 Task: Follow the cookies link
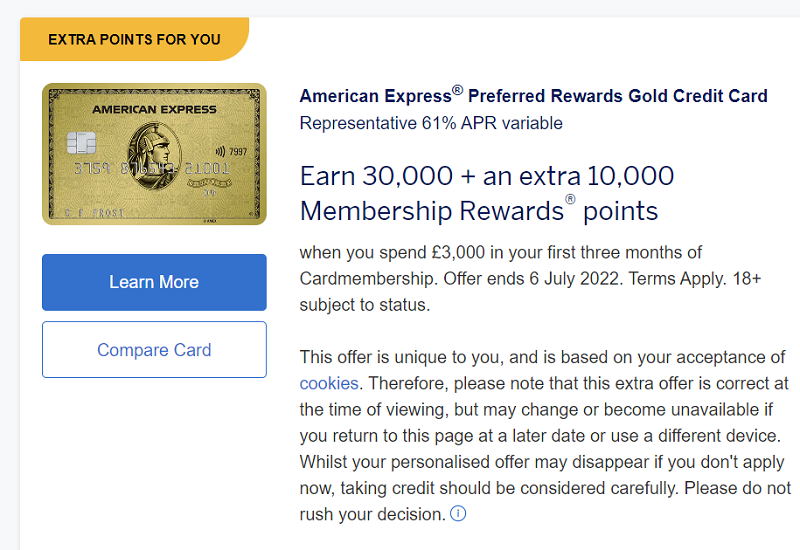(329, 383)
